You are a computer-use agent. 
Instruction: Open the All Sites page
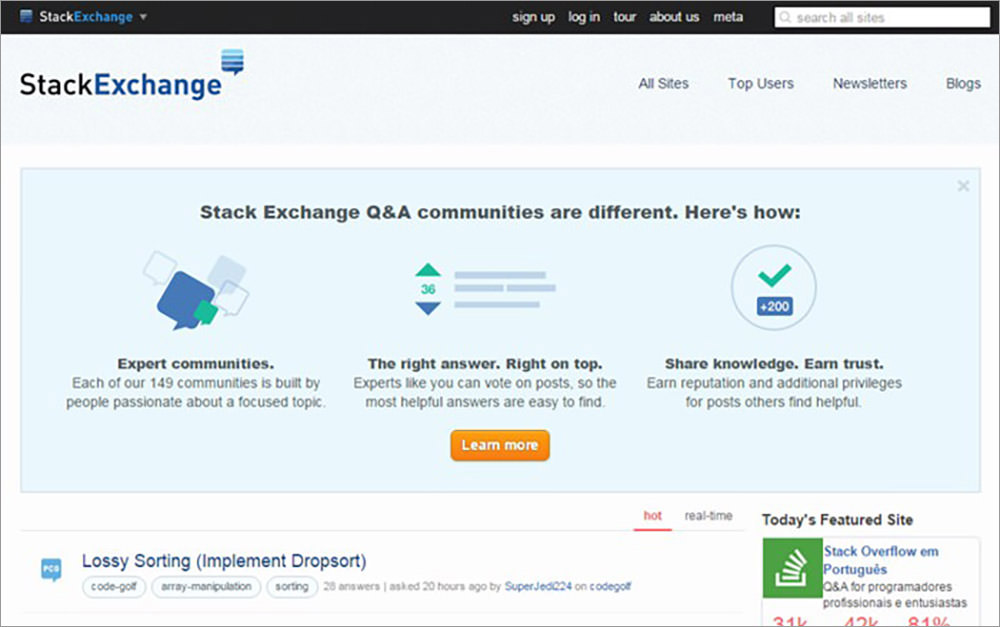coord(663,84)
